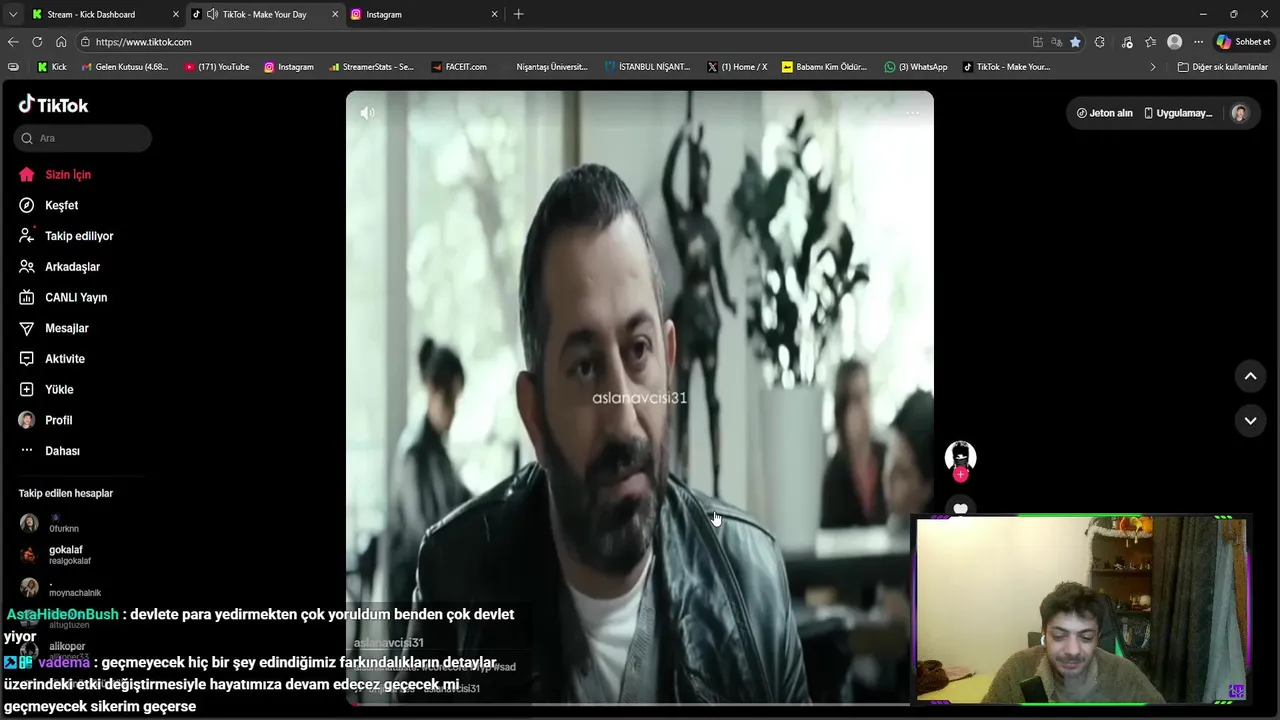Click Jeton alın coins button
Image resolution: width=1280 pixels, height=720 pixels.
tap(1104, 113)
